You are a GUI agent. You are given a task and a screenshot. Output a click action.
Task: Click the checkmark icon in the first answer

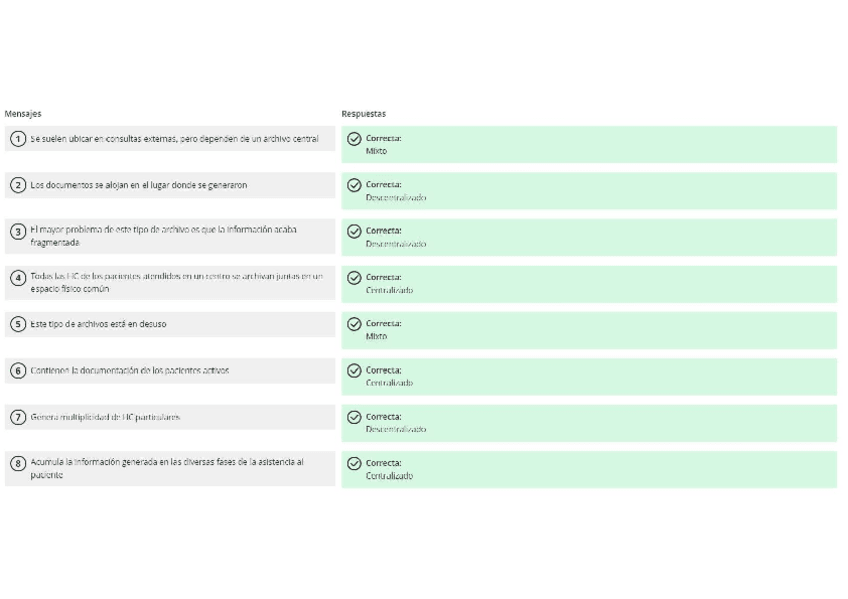[x=354, y=139]
